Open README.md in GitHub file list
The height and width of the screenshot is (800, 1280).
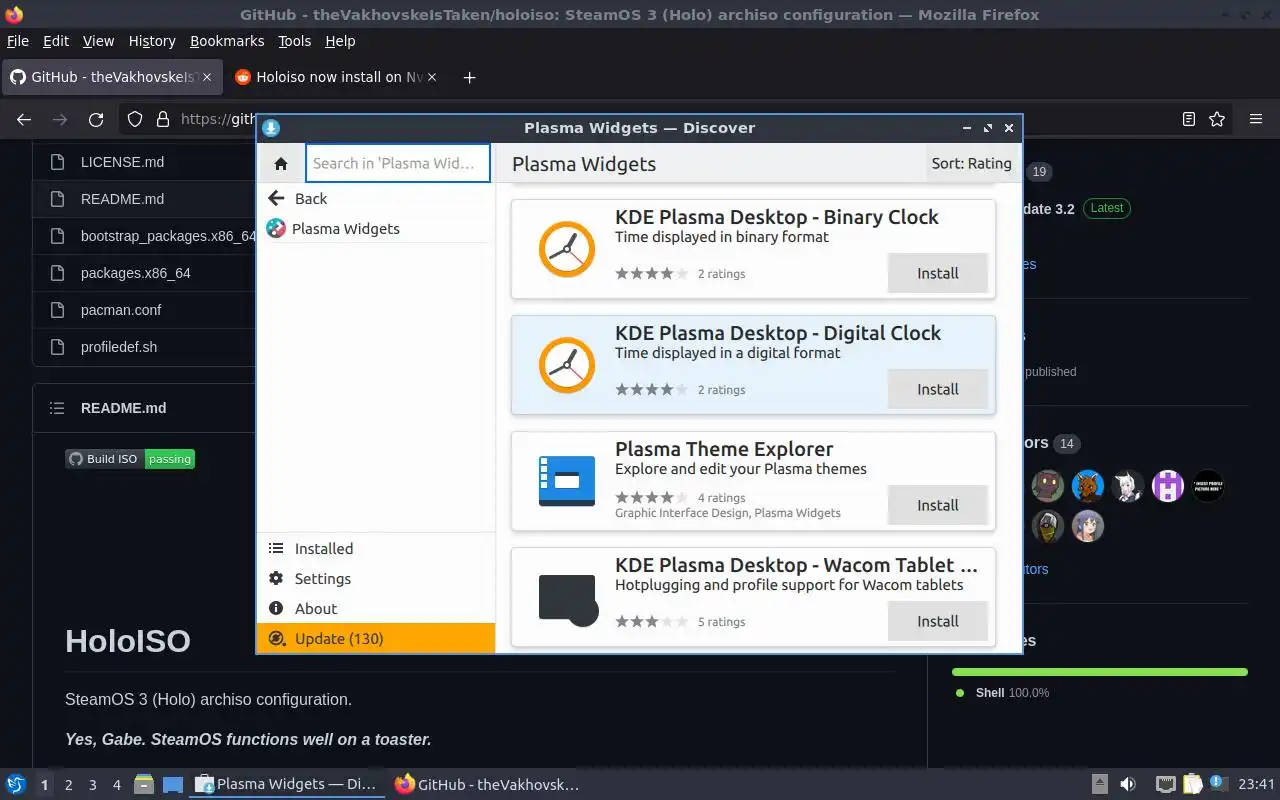[122, 199]
